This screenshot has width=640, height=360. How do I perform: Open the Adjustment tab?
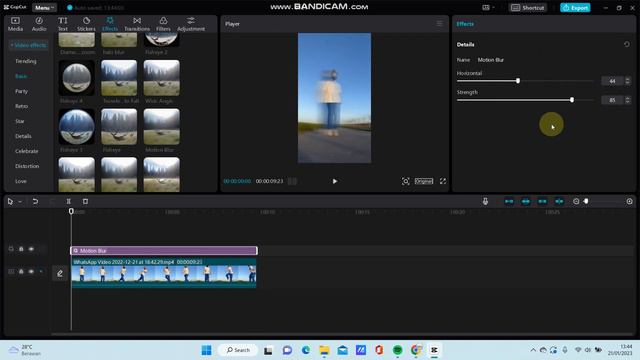coord(191,24)
